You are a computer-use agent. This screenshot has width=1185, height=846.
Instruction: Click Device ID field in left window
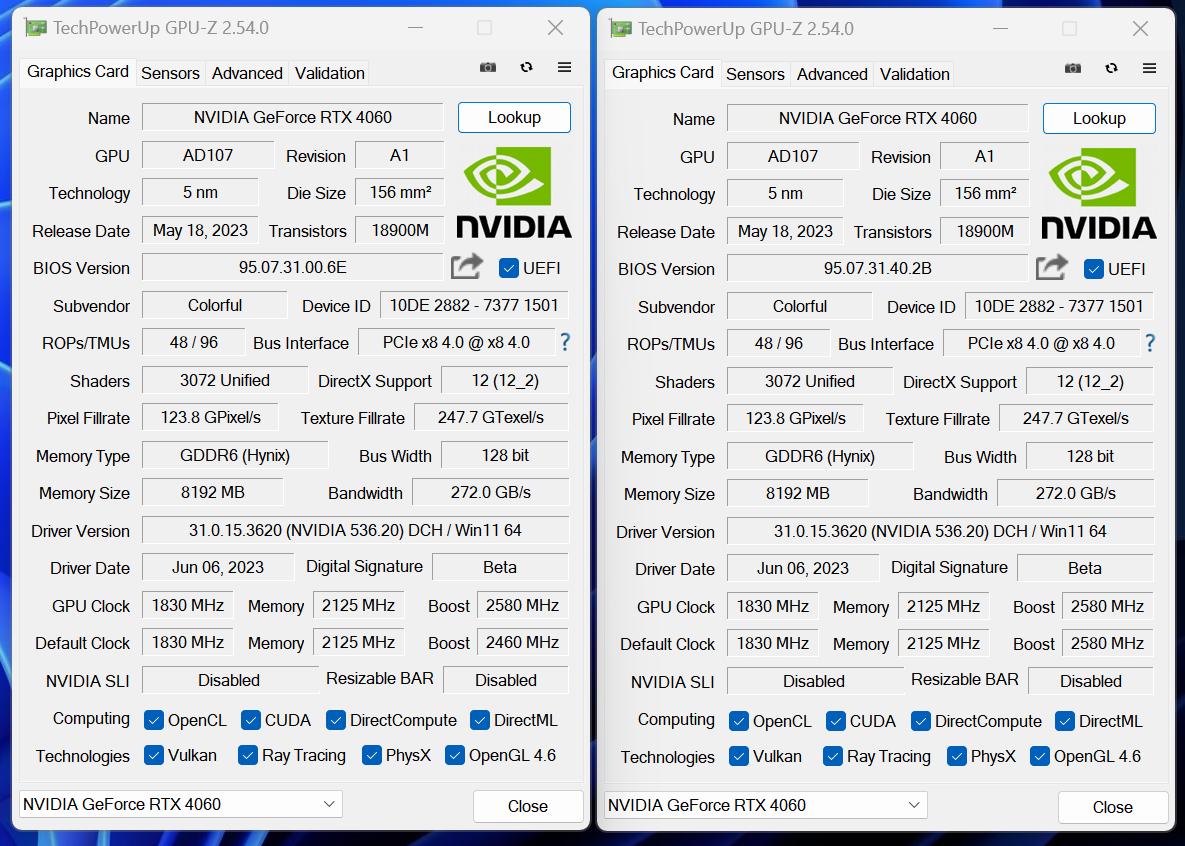tap(474, 305)
